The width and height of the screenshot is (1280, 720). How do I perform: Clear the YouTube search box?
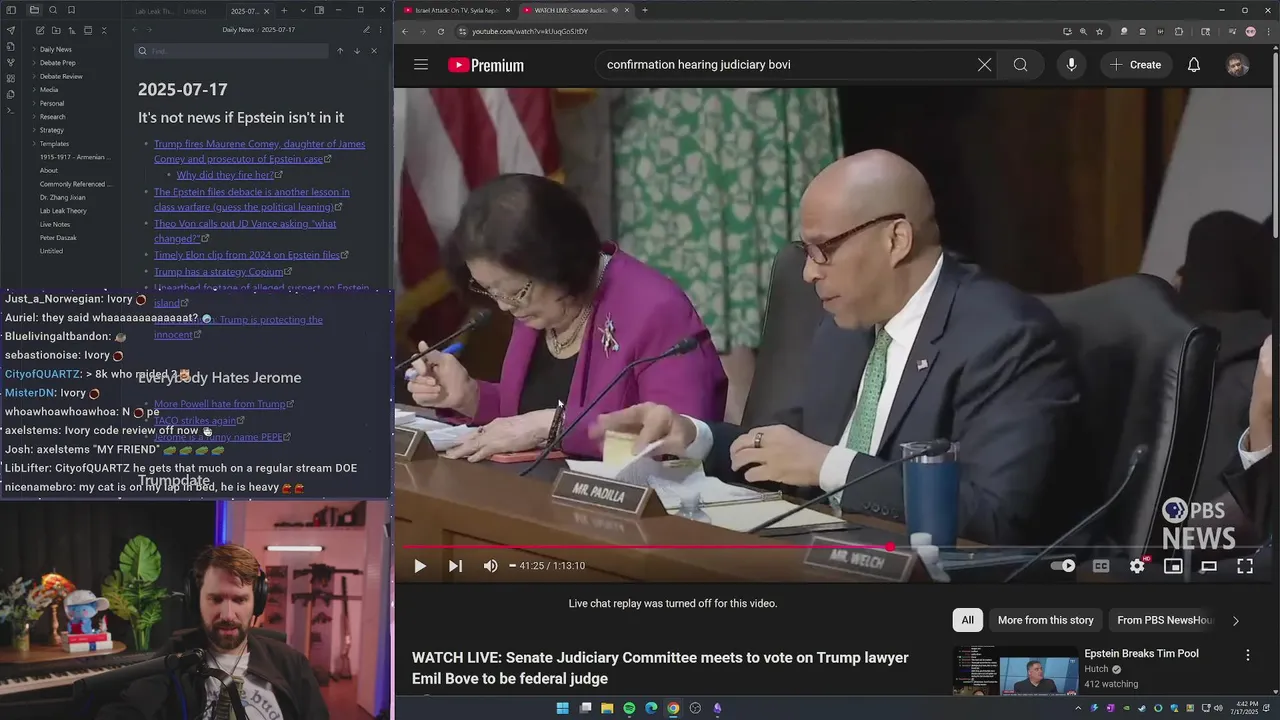pyautogui.click(x=984, y=65)
